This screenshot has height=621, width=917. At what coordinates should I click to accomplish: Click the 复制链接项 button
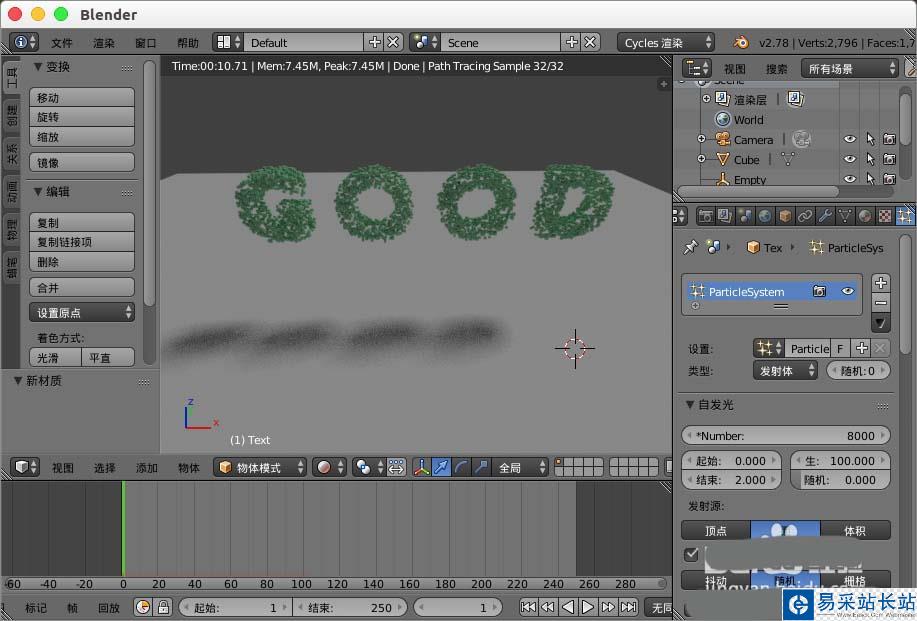(82, 242)
